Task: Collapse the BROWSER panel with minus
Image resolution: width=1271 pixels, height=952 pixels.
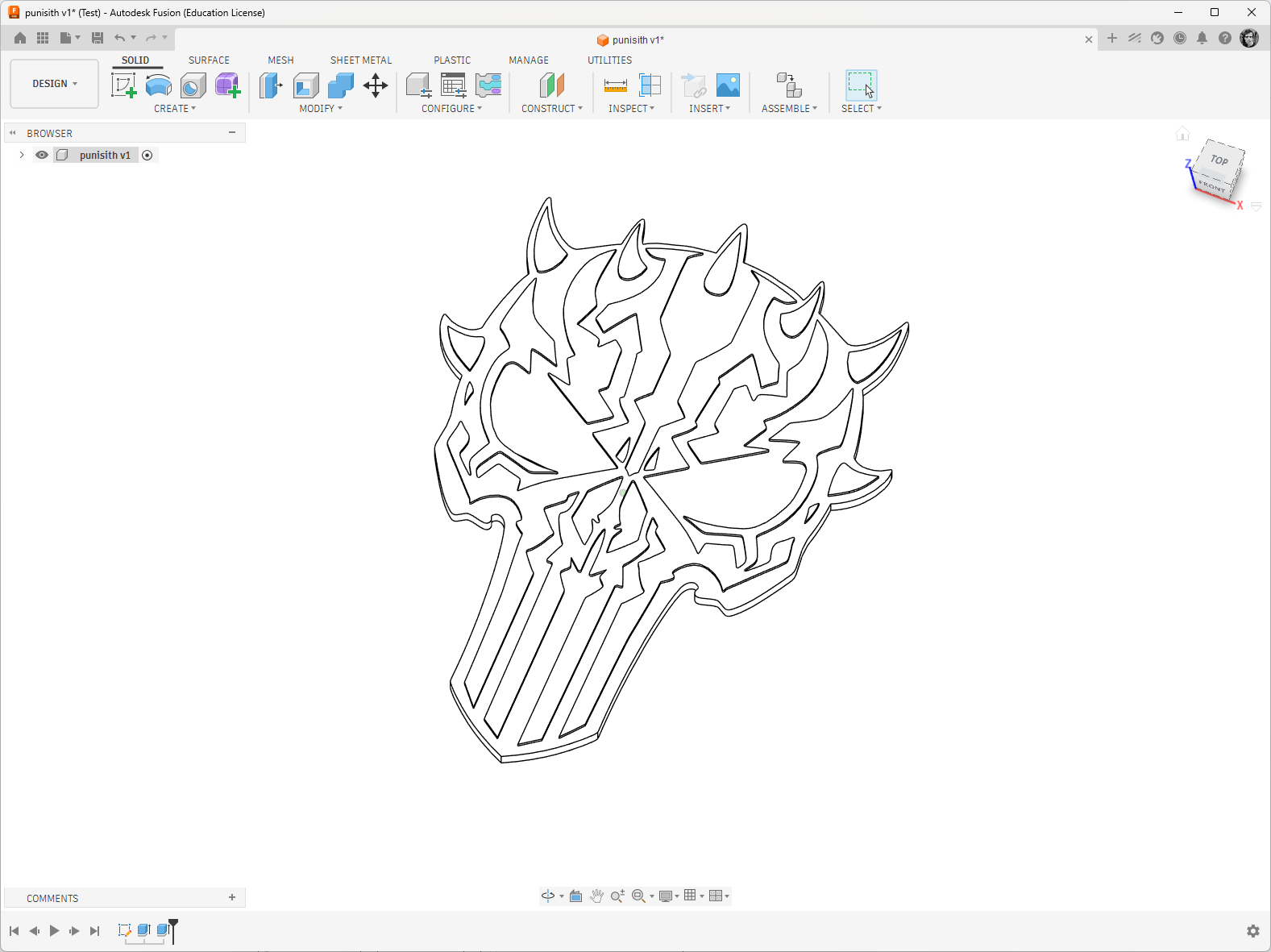Action: coord(232,132)
